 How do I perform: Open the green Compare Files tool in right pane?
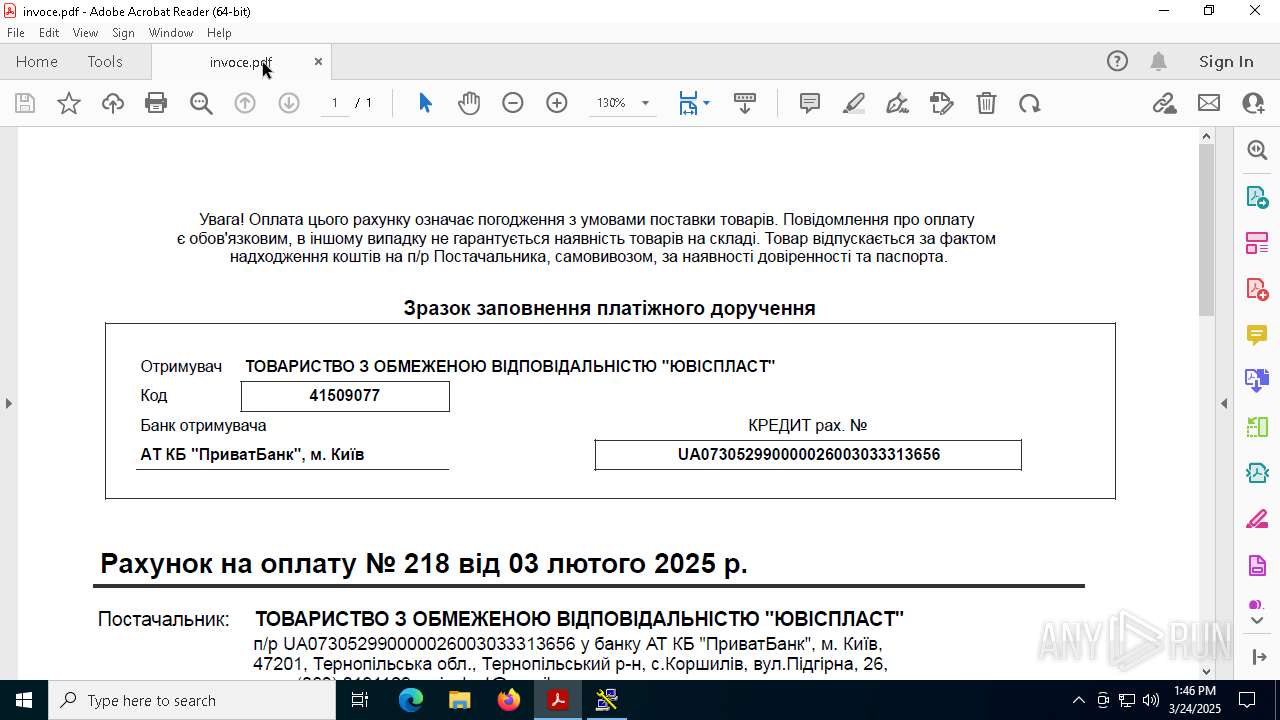click(1257, 427)
